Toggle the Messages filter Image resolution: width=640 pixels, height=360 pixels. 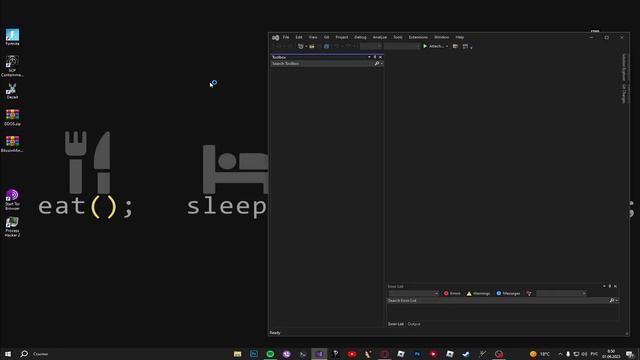pos(508,293)
